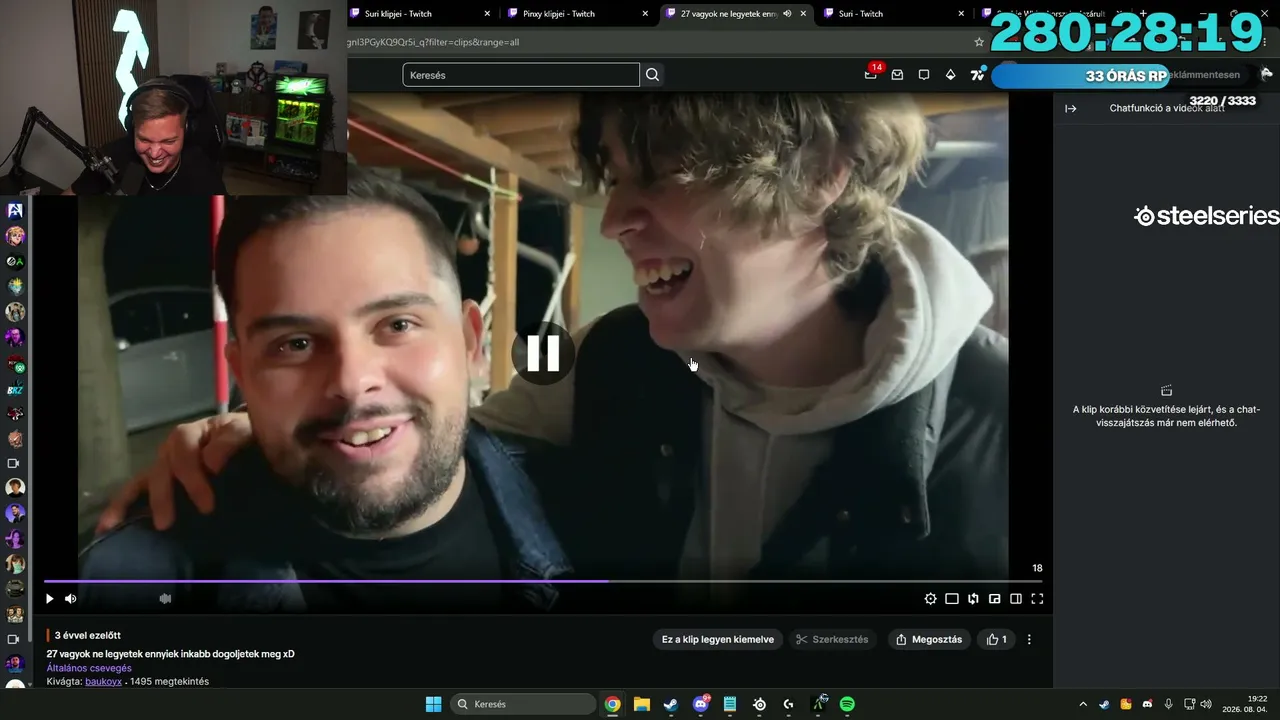Open Google Chrome from the taskbar
This screenshot has width=1280, height=720.
[x=612, y=704]
